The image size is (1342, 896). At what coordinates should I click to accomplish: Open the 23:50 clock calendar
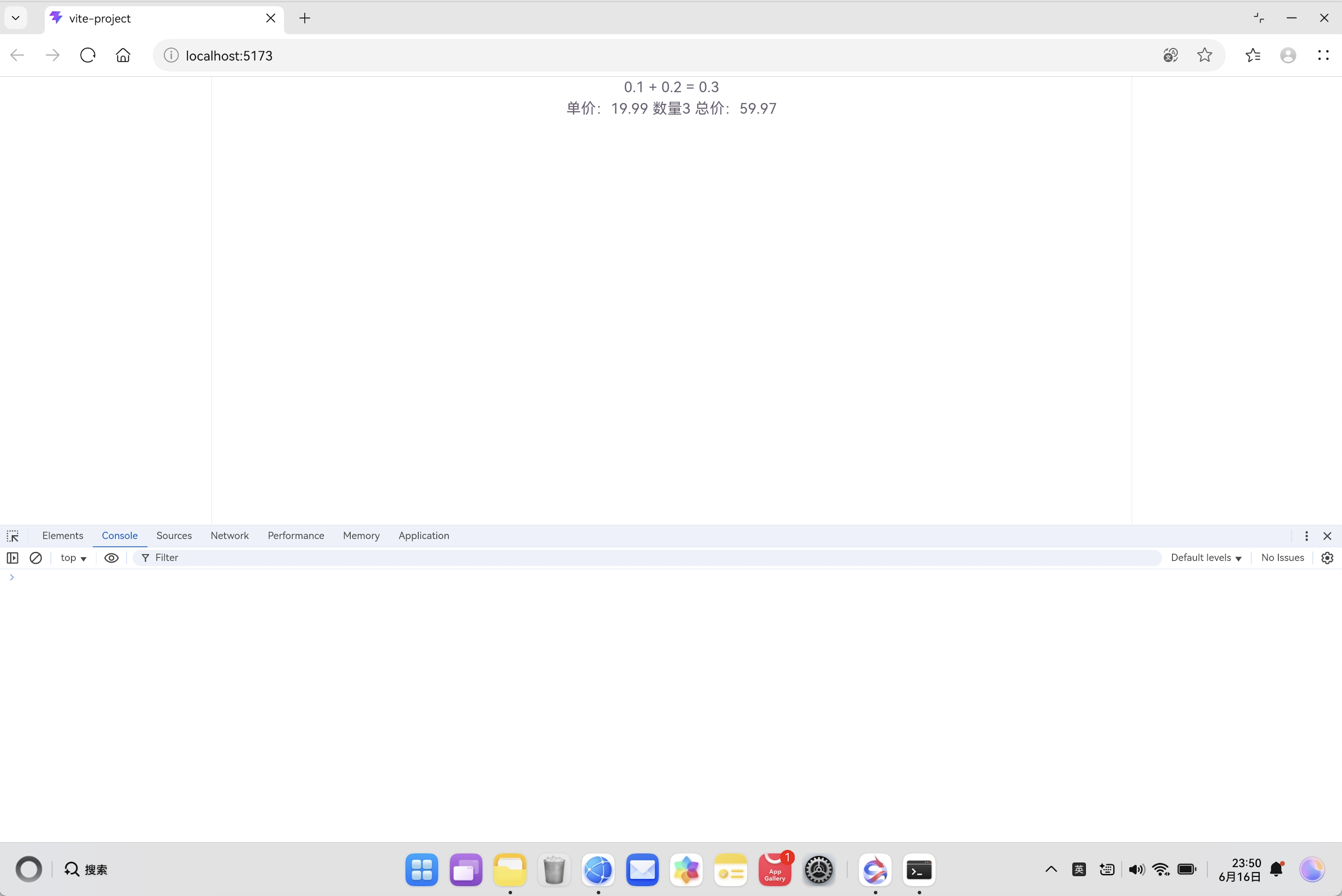(1240, 869)
